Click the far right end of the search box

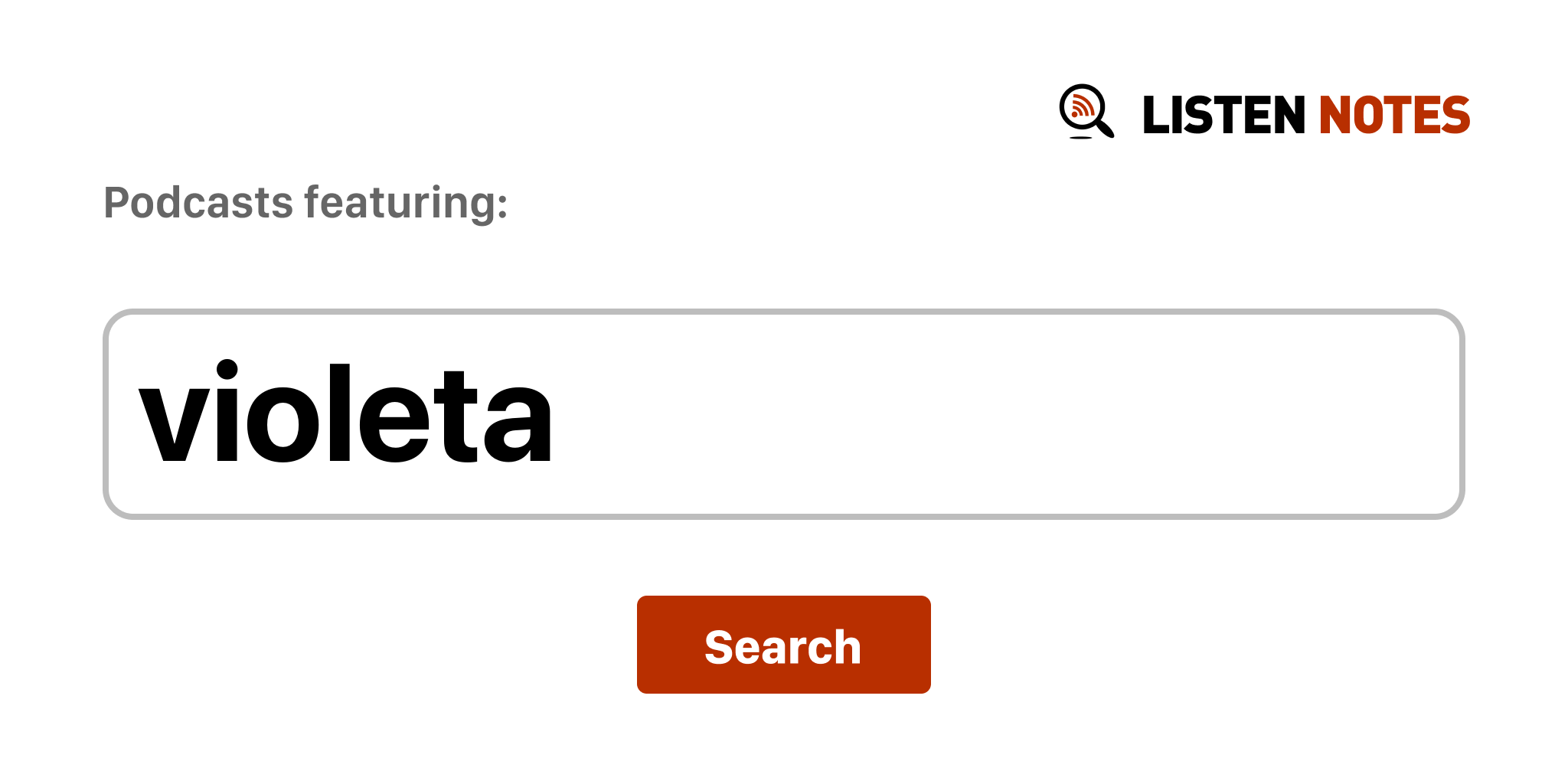(x=1439, y=414)
